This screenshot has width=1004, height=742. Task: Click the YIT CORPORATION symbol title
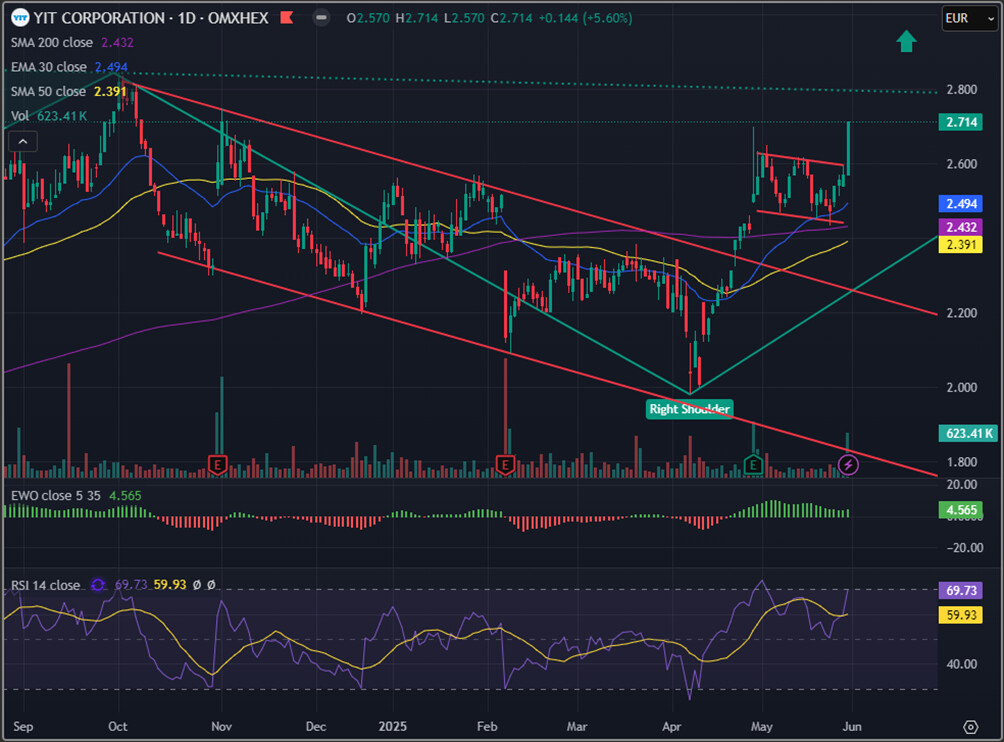102,18
